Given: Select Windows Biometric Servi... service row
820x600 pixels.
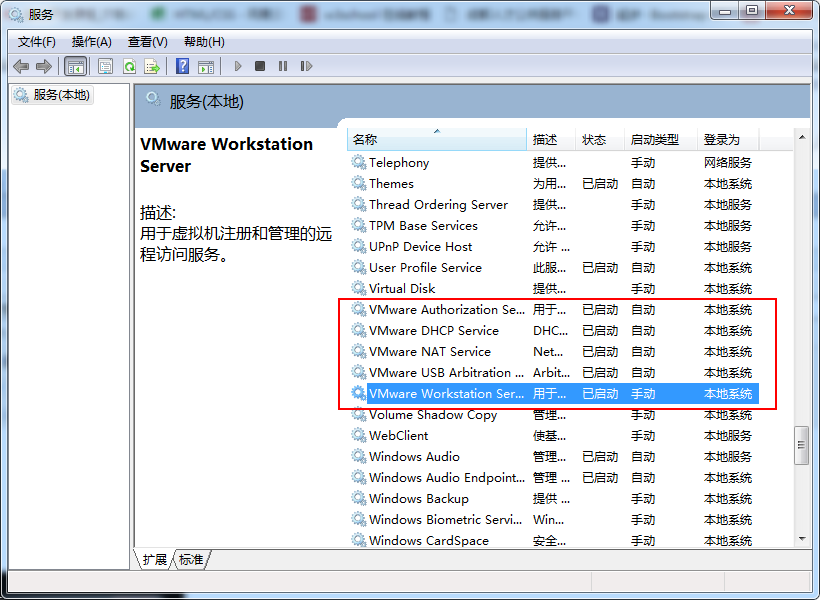Looking at the screenshot, I should click(x=554, y=519).
